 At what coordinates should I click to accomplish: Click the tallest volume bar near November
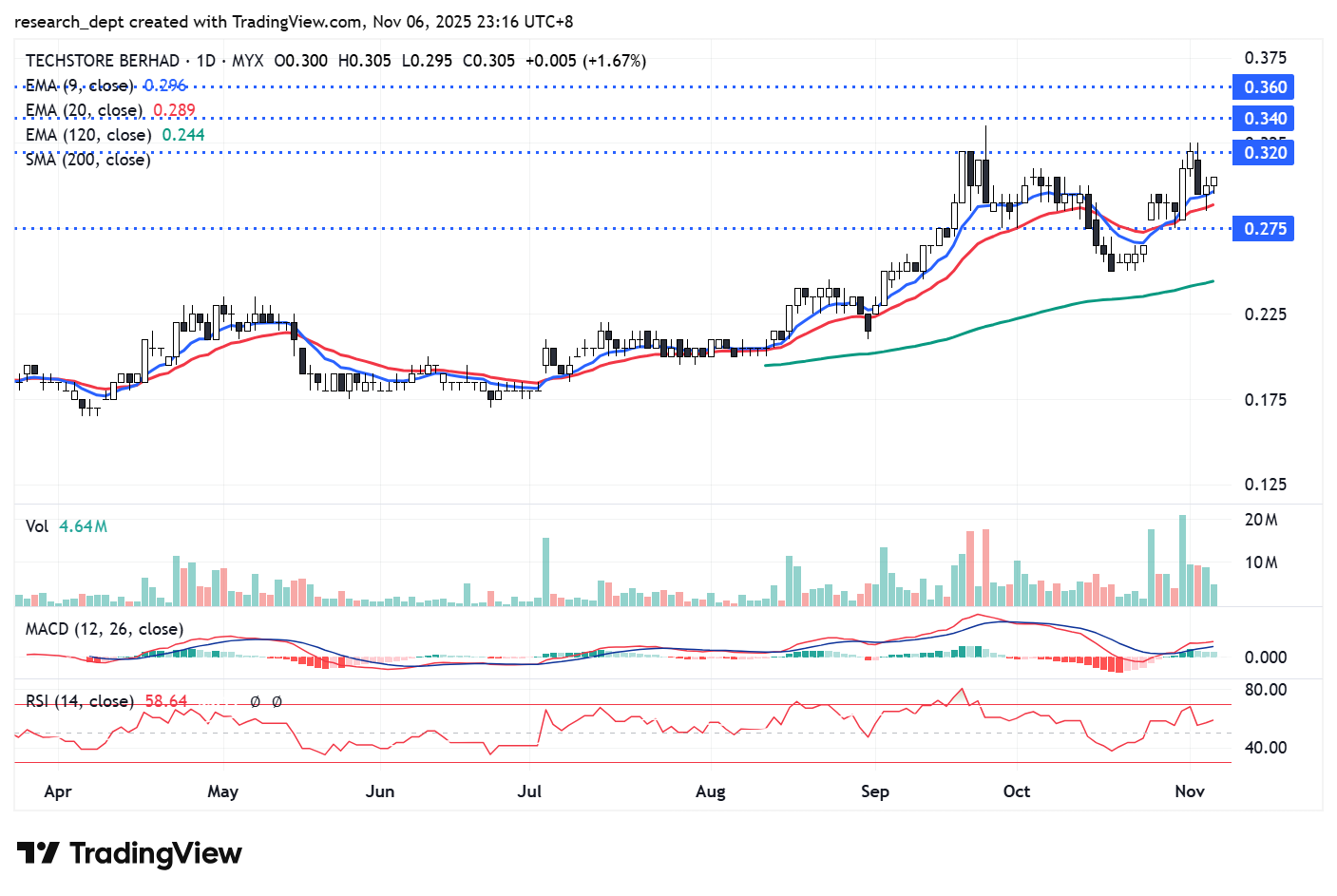click(x=1183, y=561)
